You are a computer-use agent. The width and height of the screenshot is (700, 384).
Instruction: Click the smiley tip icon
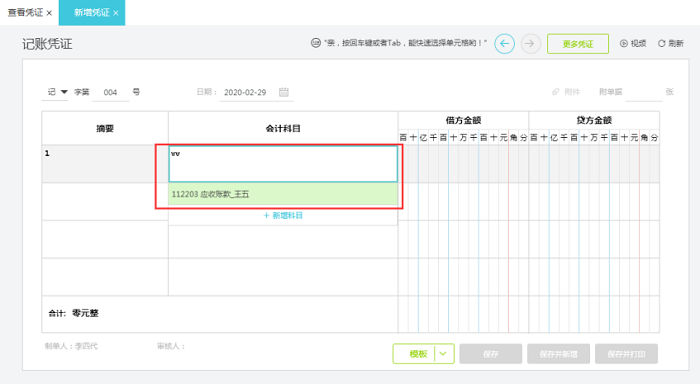pyautogui.click(x=316, y=43)
